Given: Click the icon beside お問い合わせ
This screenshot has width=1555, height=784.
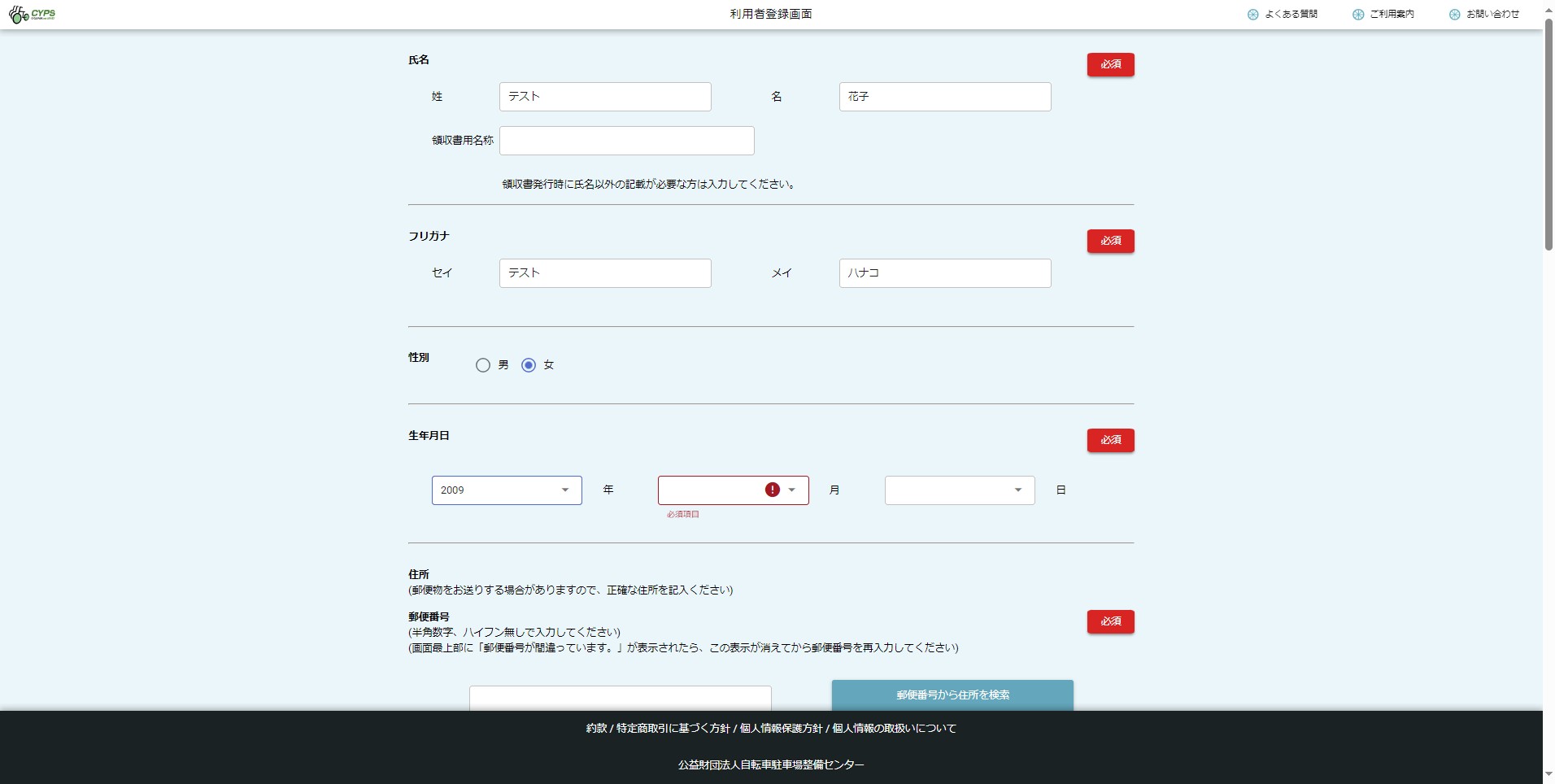Looking at the screenshot, I should [x=1454, y=15].
